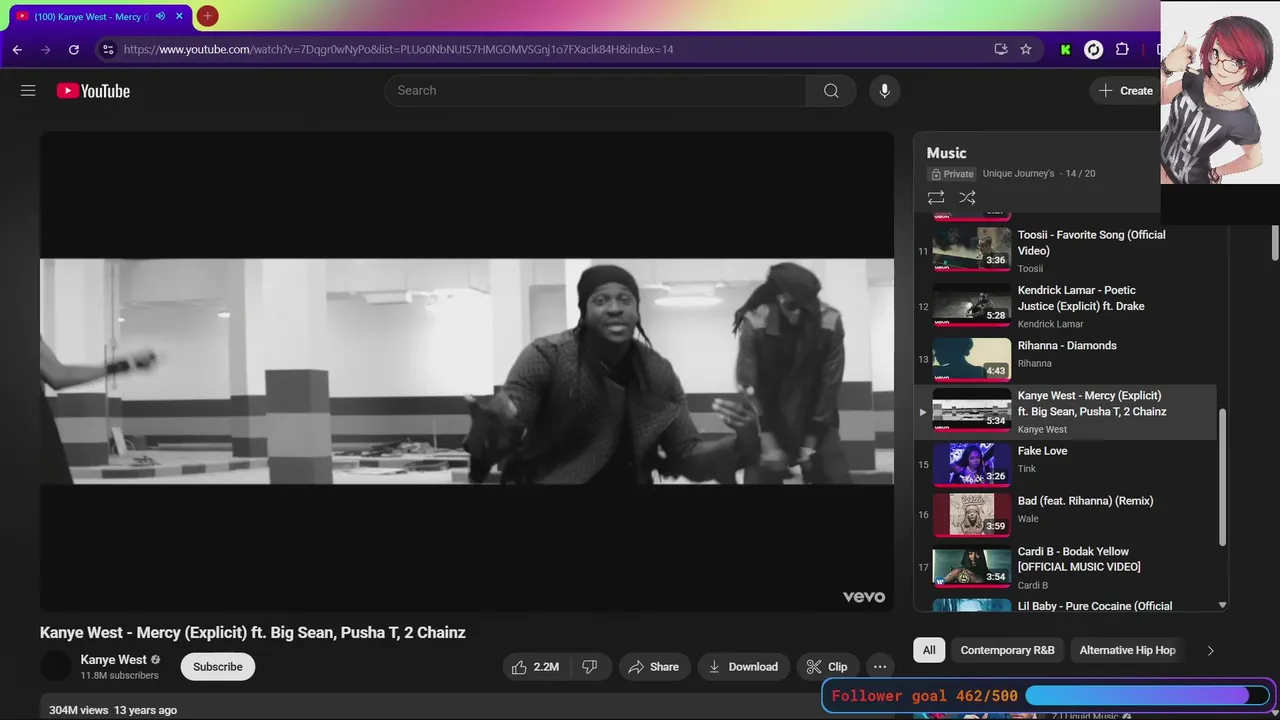
Task: Select the Alternative Hip Hop chip
Action: coord(1127,650)
